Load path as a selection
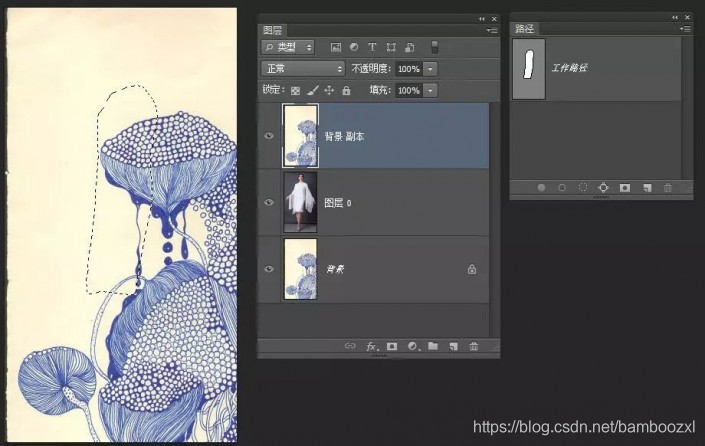Viewport: 705px width, 446px height. (x=583, y=187)
